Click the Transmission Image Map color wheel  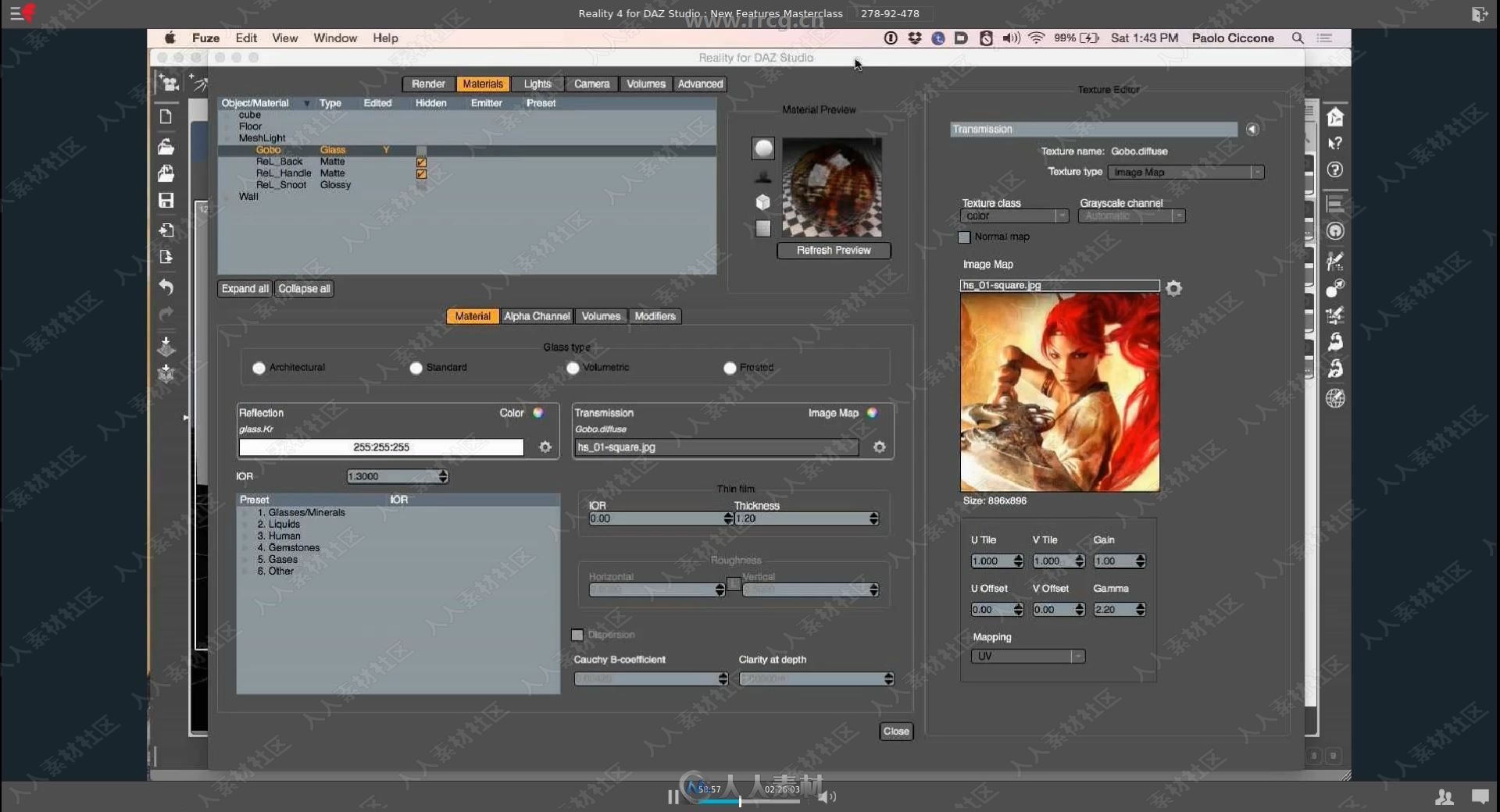872,413
